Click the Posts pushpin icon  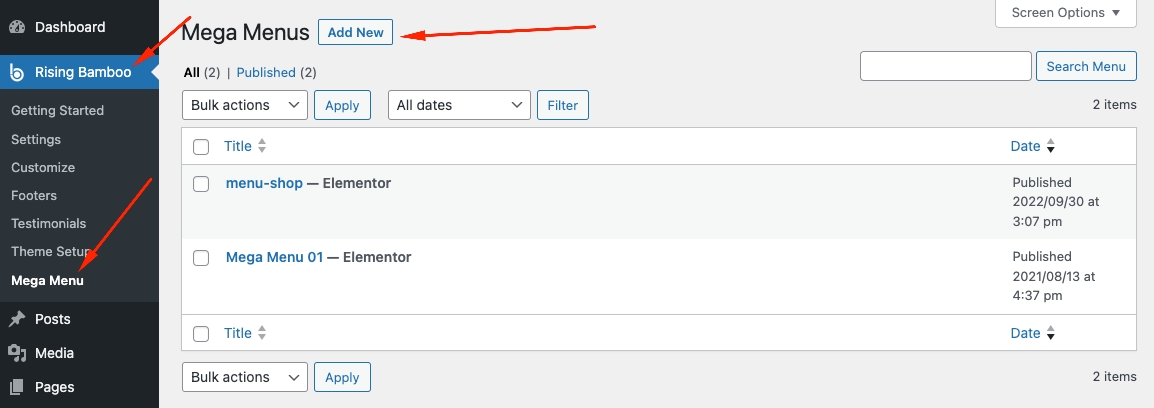[x=17, y=320]
